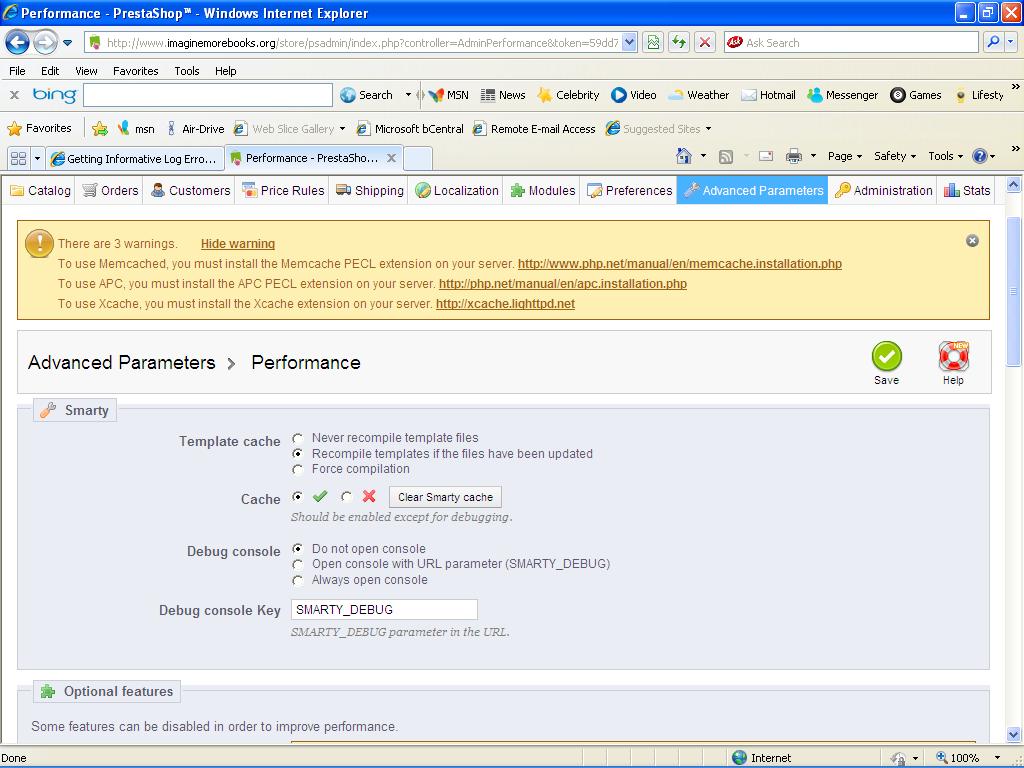Select Open console with URL parameter
1024x768 pixels.
pyautogui.click(x=298, y=564)
